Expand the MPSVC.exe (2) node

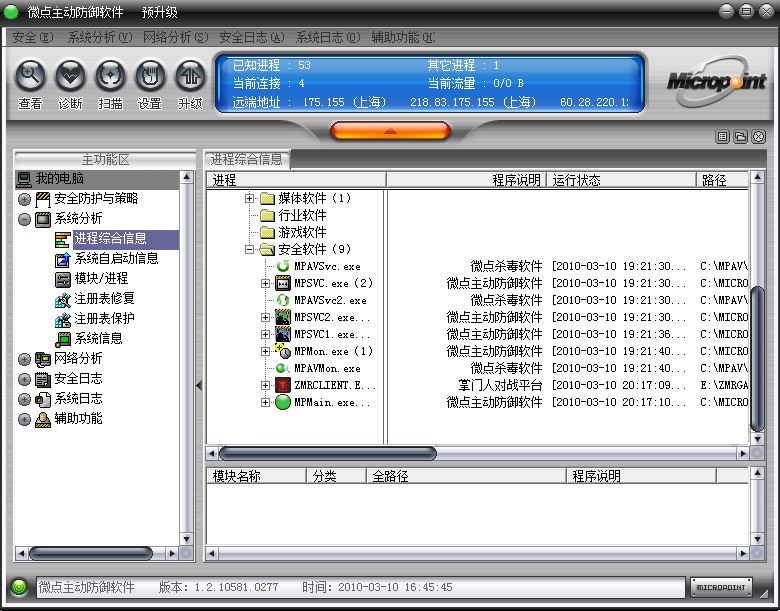point(266,283)
